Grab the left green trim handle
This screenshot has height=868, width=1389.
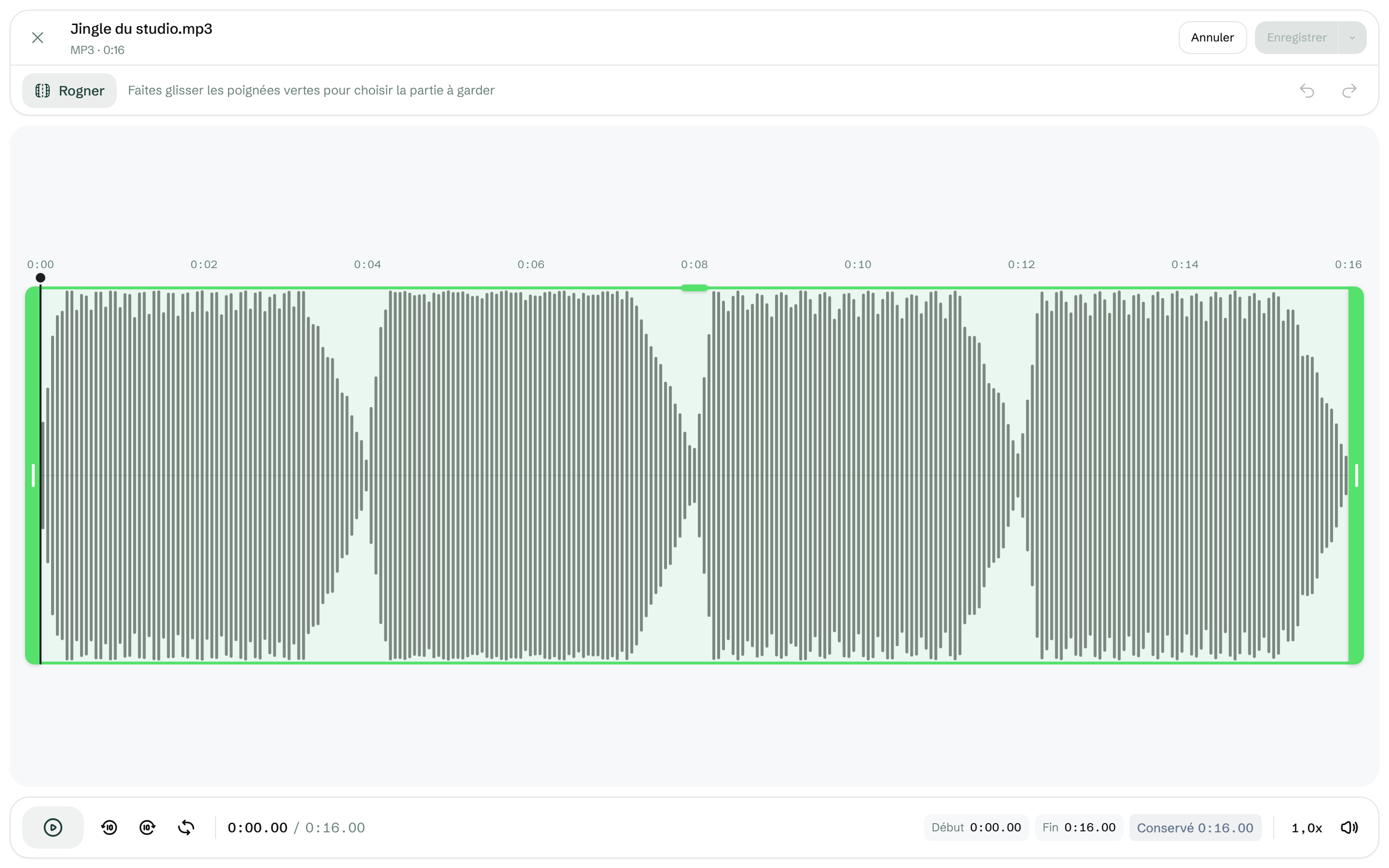(x=33, y=475)
